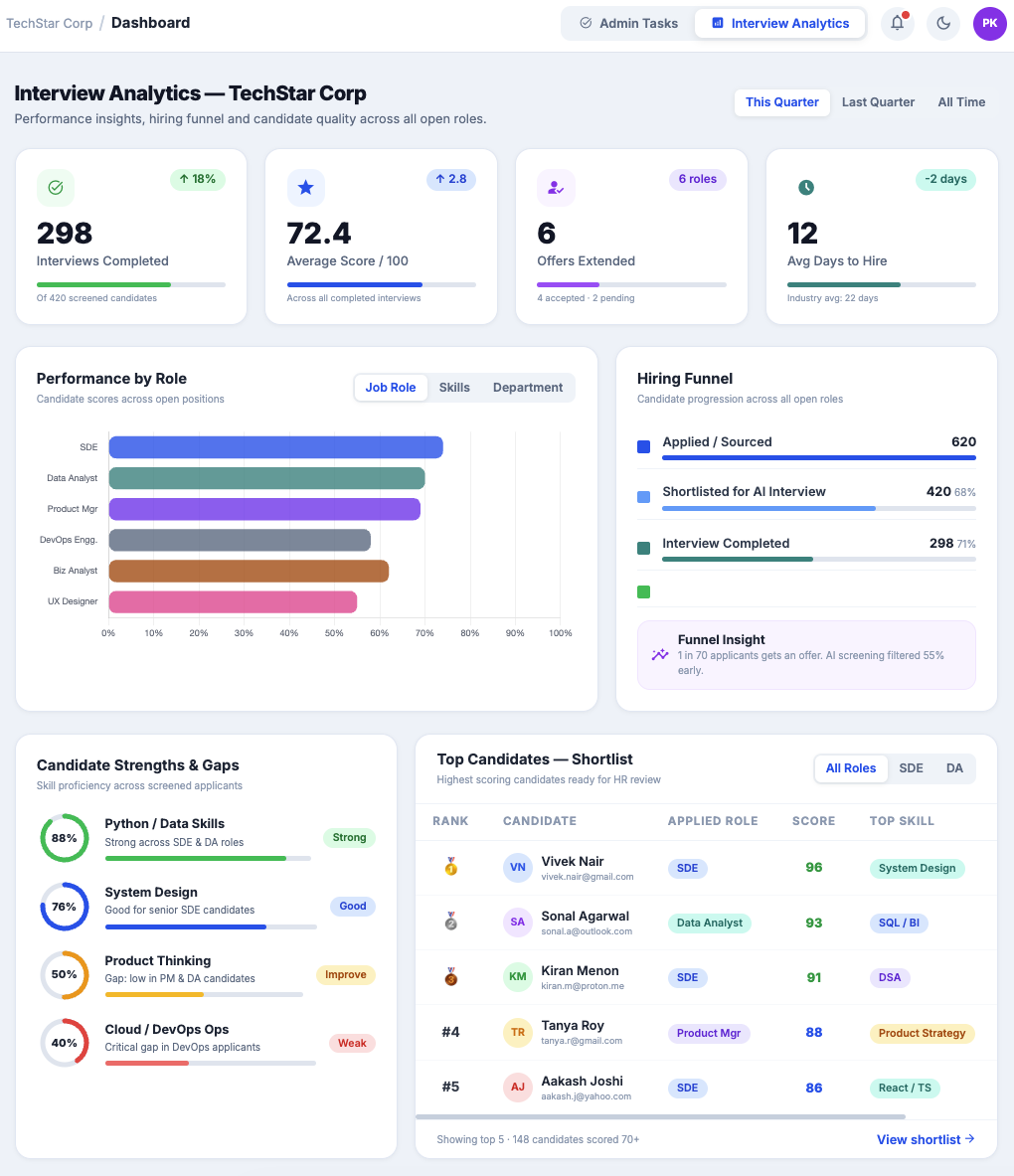Click the Biz Analyst brown bar

click(x=249, y=571)
